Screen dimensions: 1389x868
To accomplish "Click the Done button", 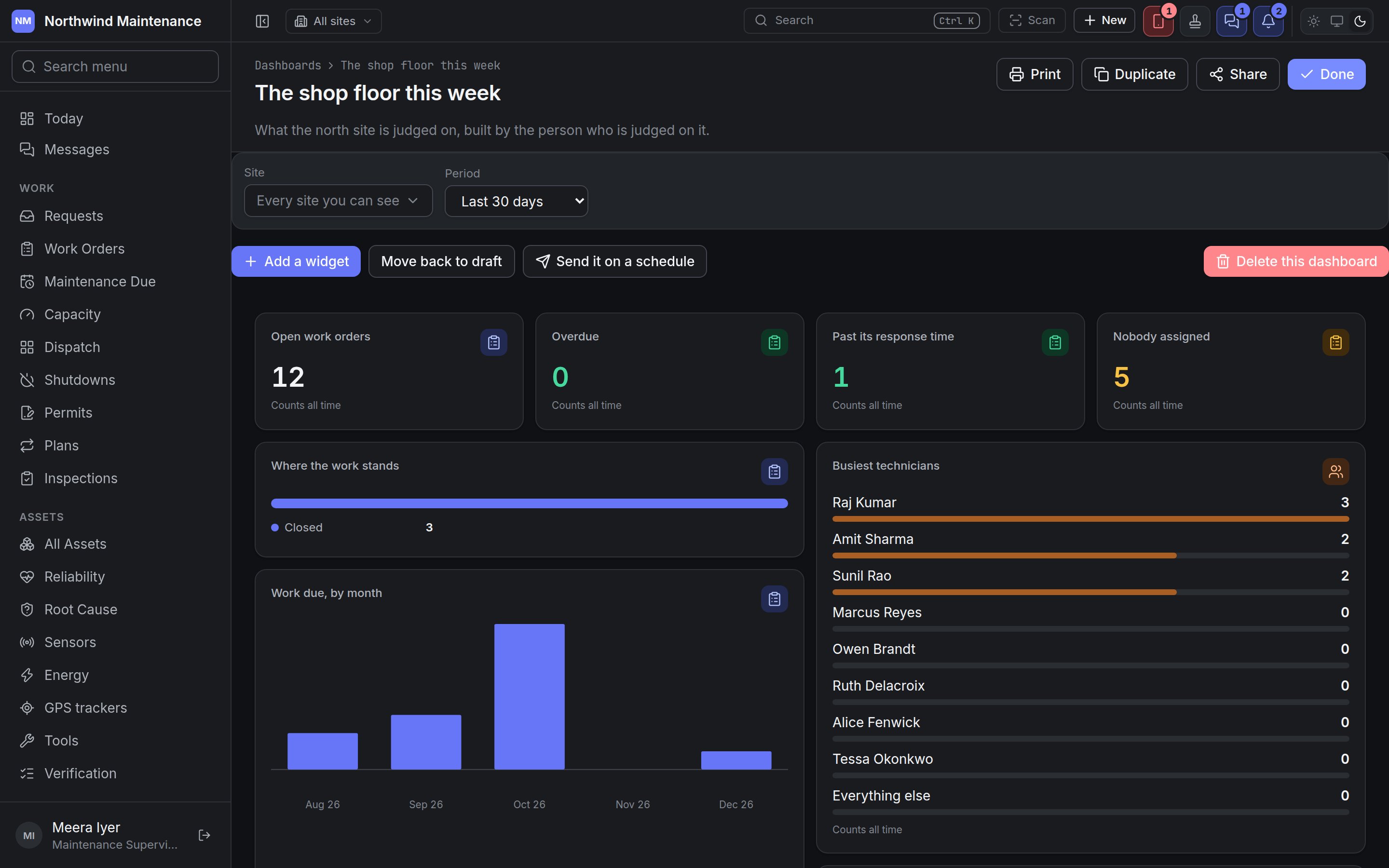I will [1326, 75].
